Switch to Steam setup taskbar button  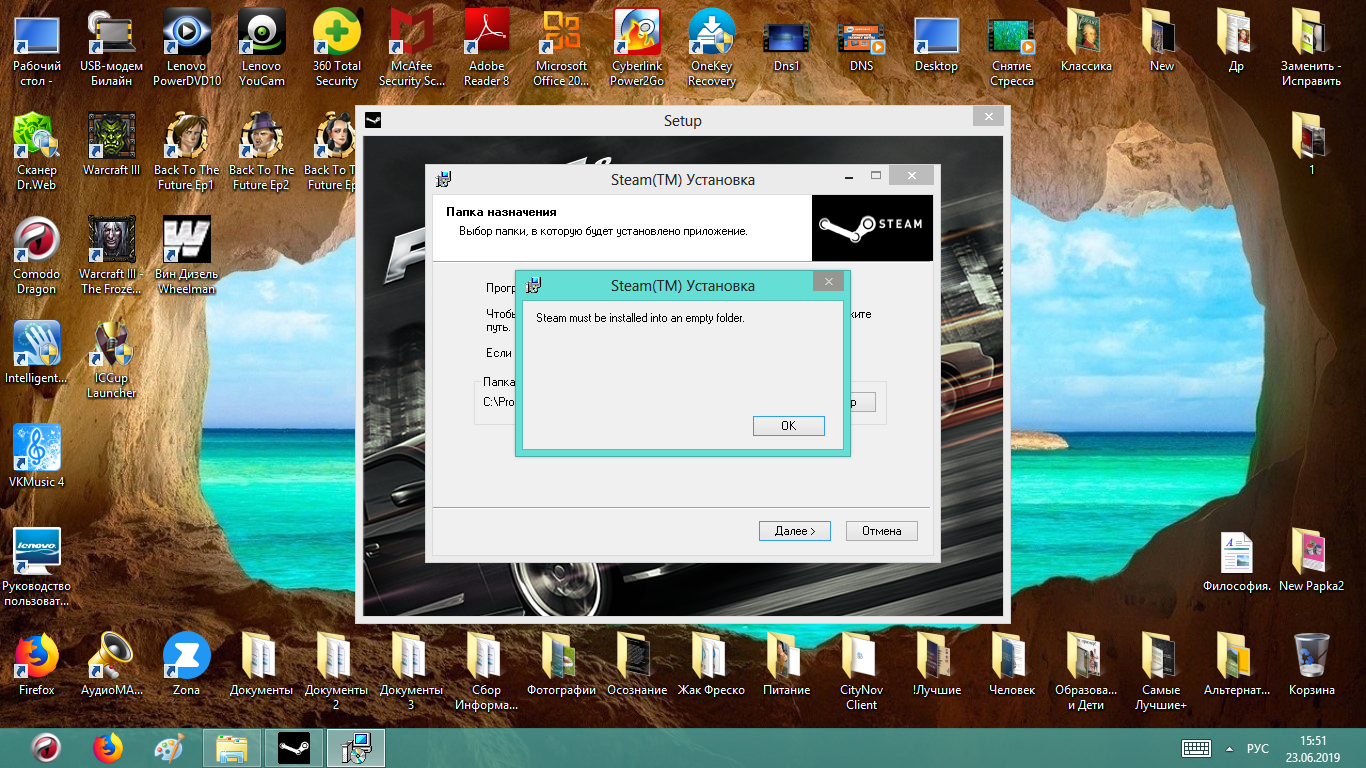(x=294, y=747)
